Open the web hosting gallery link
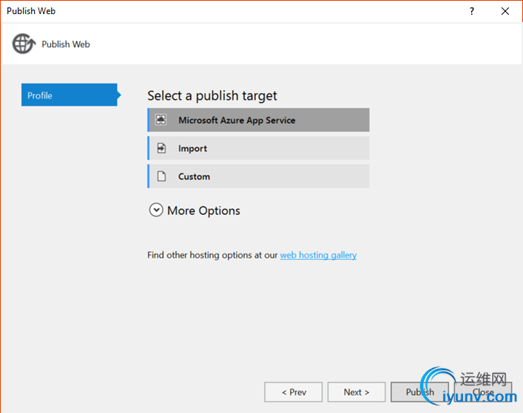 [318, 255]
